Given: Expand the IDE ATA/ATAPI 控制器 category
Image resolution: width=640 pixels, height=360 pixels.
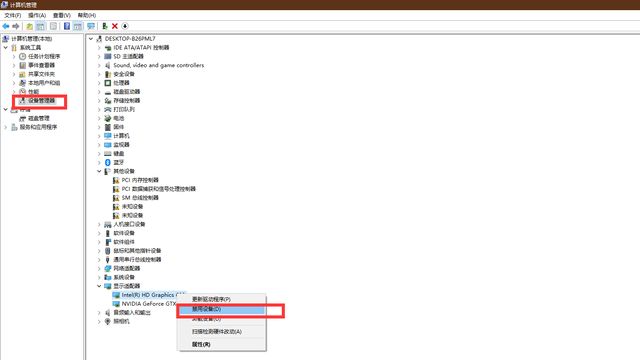Looking at the screenshot, I should (99, 48).
